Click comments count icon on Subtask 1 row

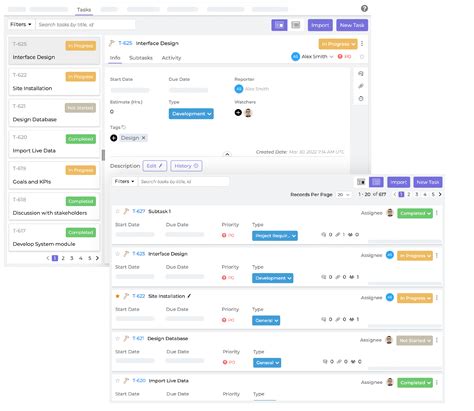tap(323, 235)
